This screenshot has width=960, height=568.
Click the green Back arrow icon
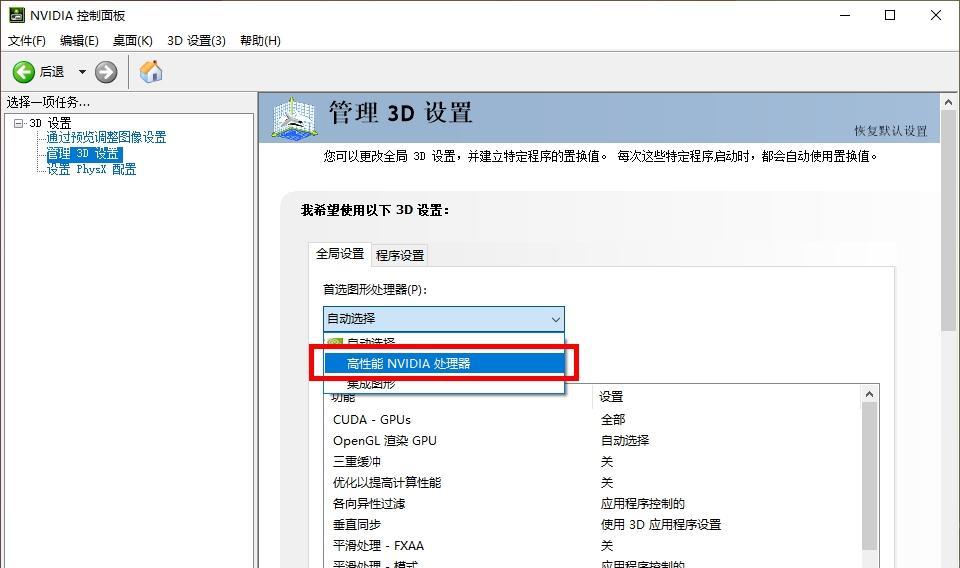tap(24, 72)
